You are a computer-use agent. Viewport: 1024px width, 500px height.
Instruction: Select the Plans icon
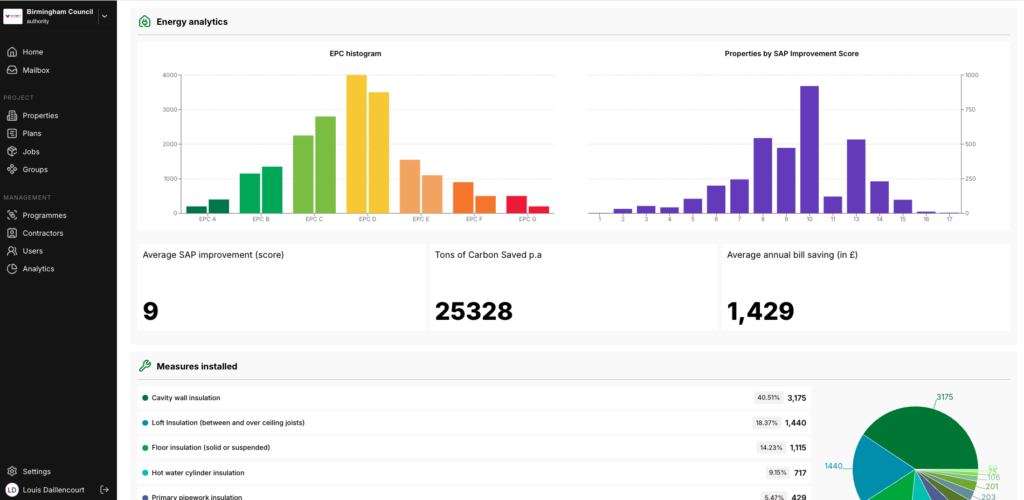pyautogui.click(x=12, y=134)
